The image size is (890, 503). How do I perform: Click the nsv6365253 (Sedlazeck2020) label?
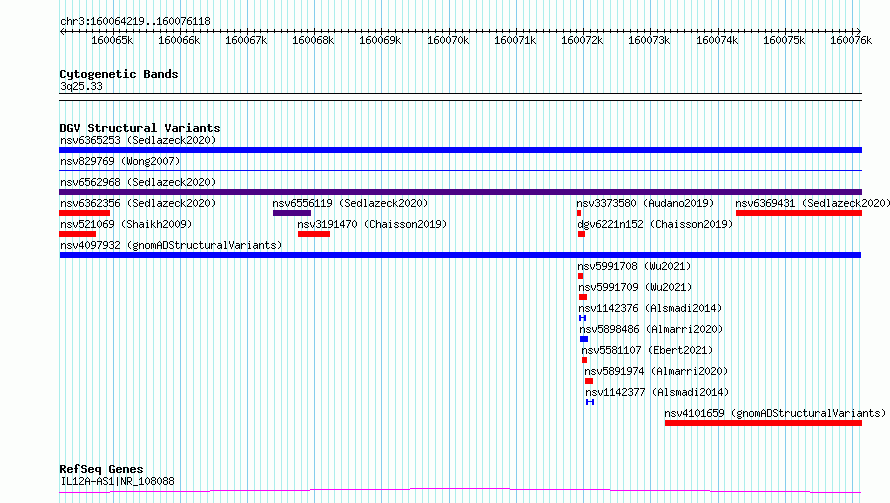click(x=138, y=140)
